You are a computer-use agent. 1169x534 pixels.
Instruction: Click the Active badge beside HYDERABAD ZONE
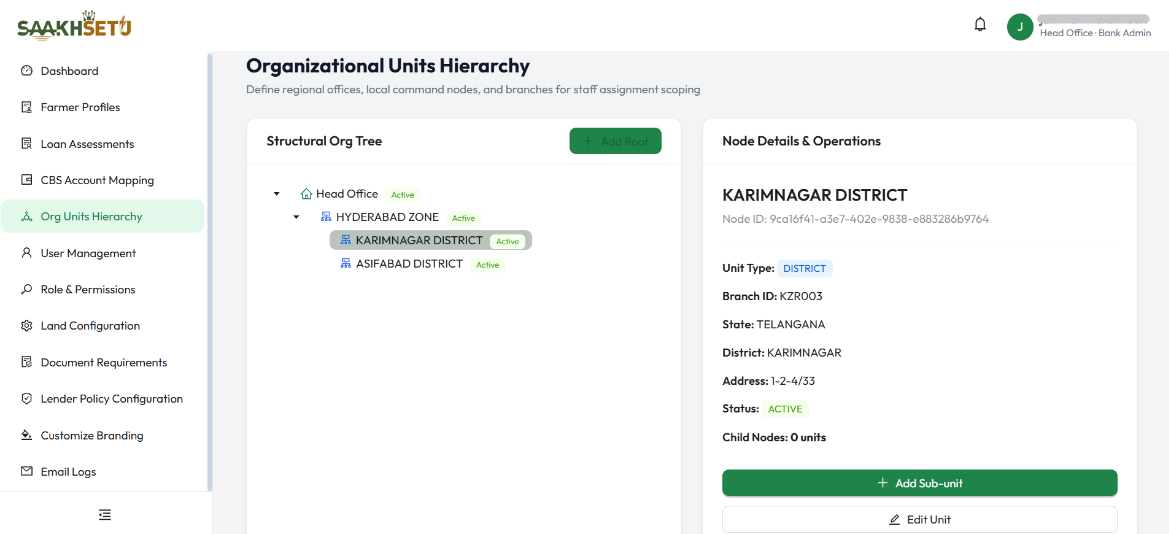[463, 218]
